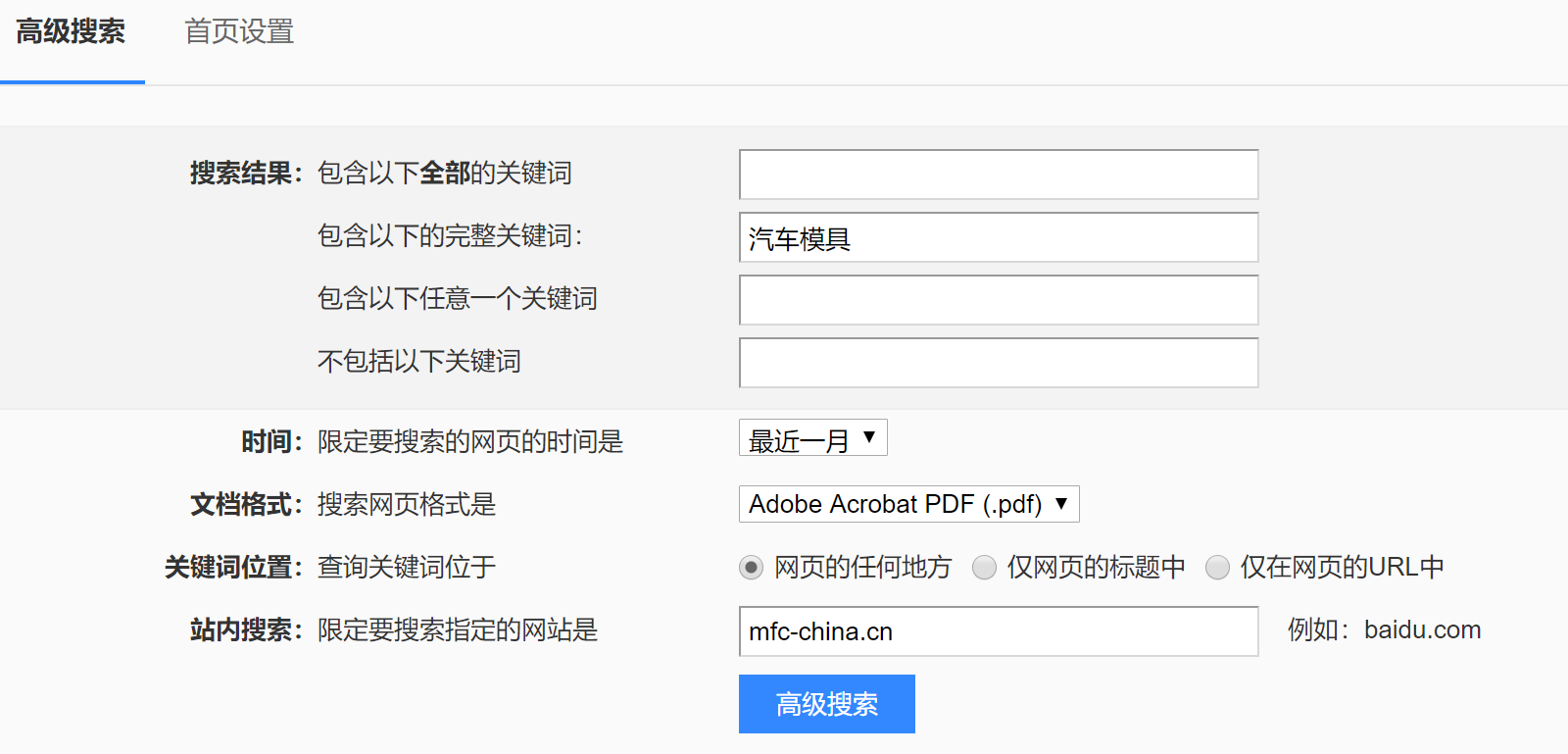Focus the field containing 汽车模具

tap(998, 237)
